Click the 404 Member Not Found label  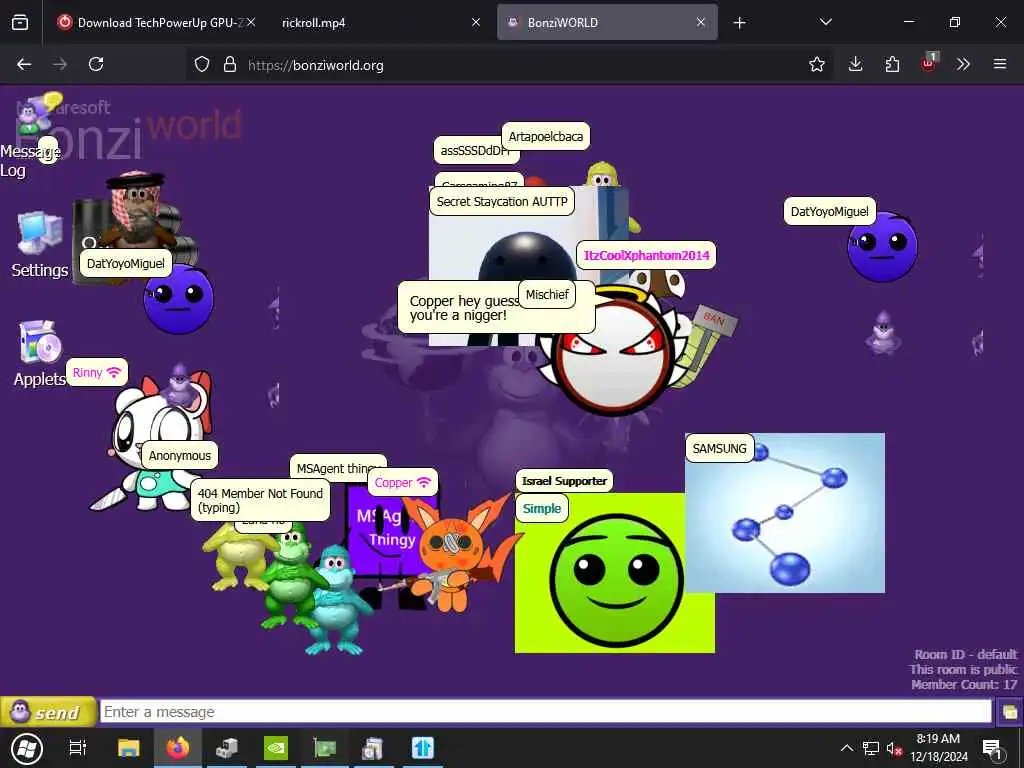click(x=260, y=500)
